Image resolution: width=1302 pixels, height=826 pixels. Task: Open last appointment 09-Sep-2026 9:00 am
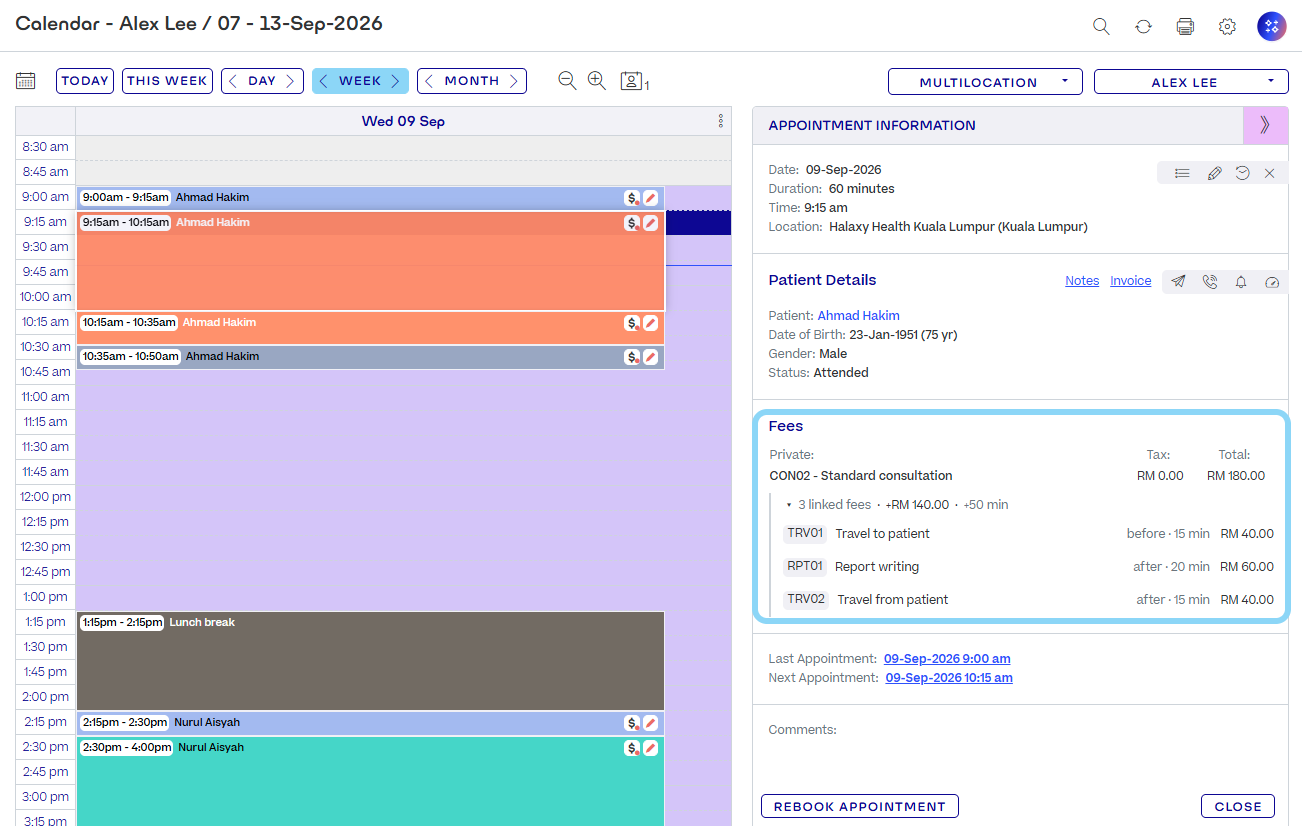click(947, 659)
